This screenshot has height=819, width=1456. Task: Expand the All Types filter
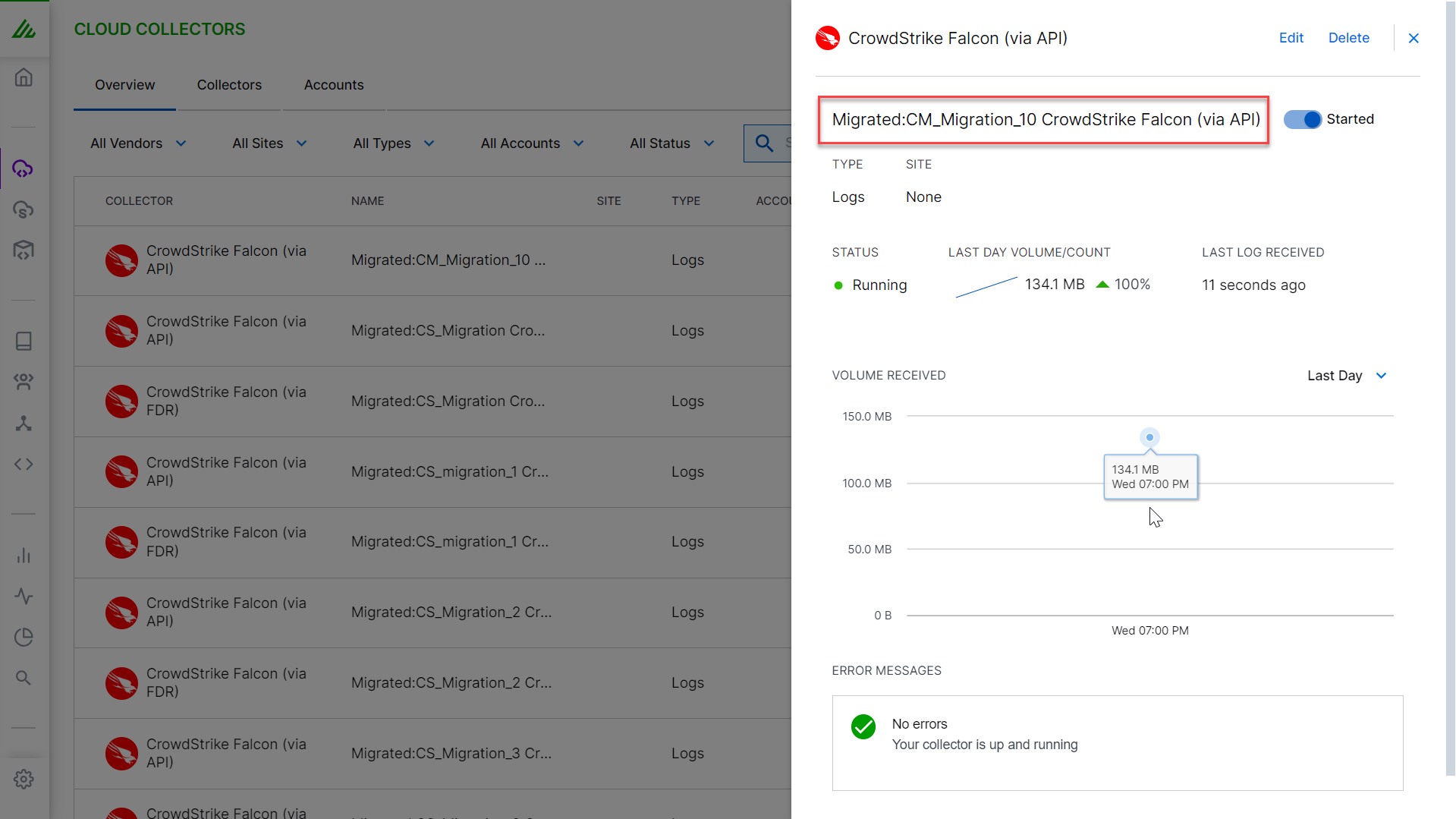[x=394, y=143]
